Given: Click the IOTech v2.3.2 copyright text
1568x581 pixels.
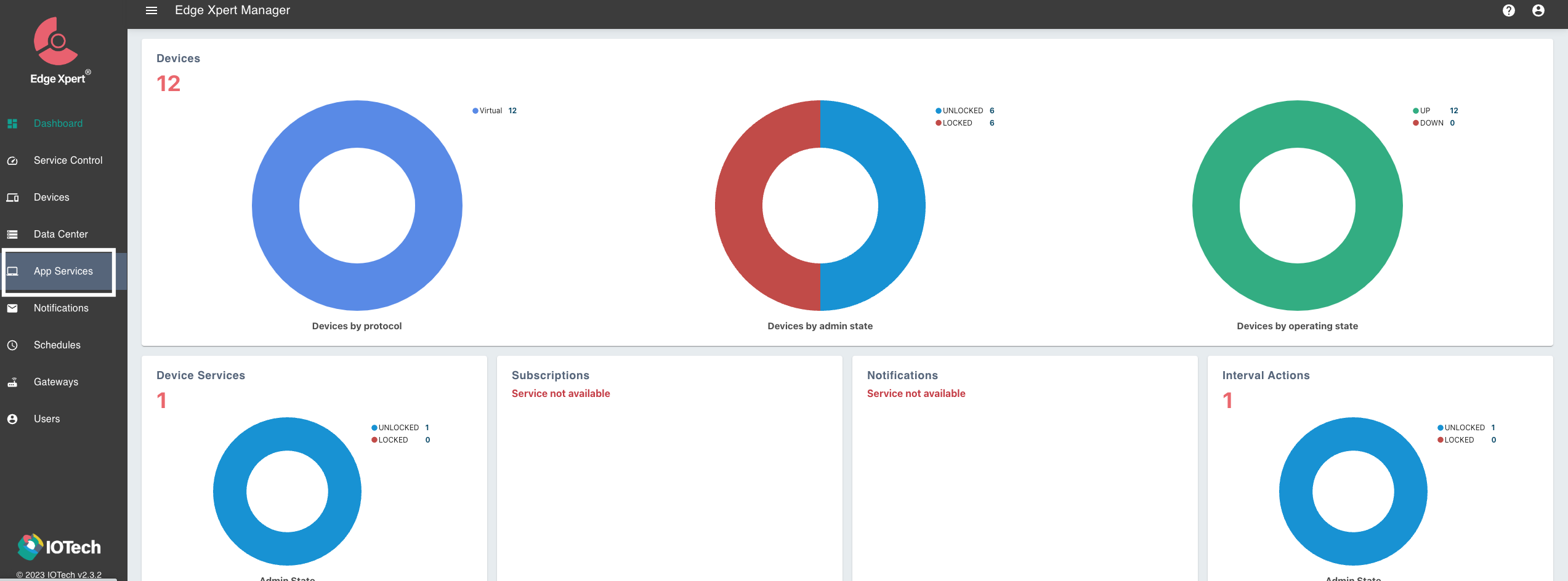Looking at the screenshot, I should [x=59, y=575].
